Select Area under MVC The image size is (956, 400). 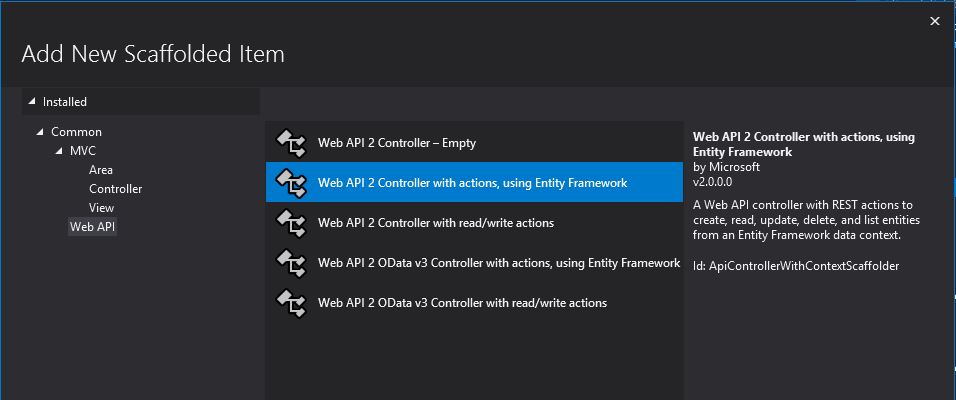tap(101, 170)
